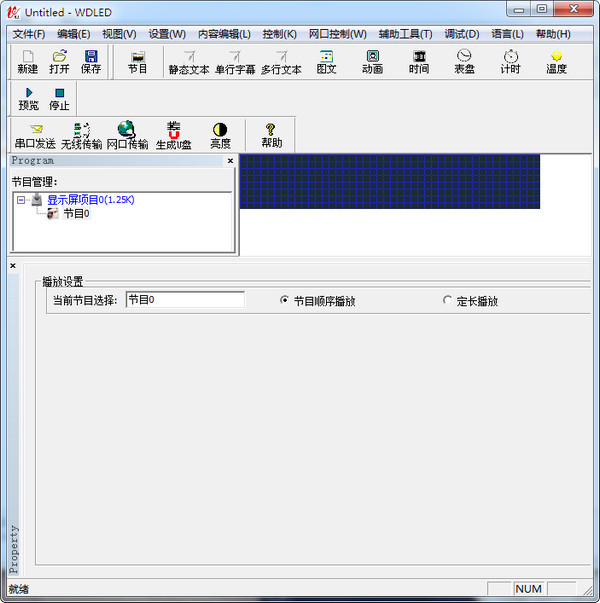
Task: Save project using 保存 icon
Action: 91,61
